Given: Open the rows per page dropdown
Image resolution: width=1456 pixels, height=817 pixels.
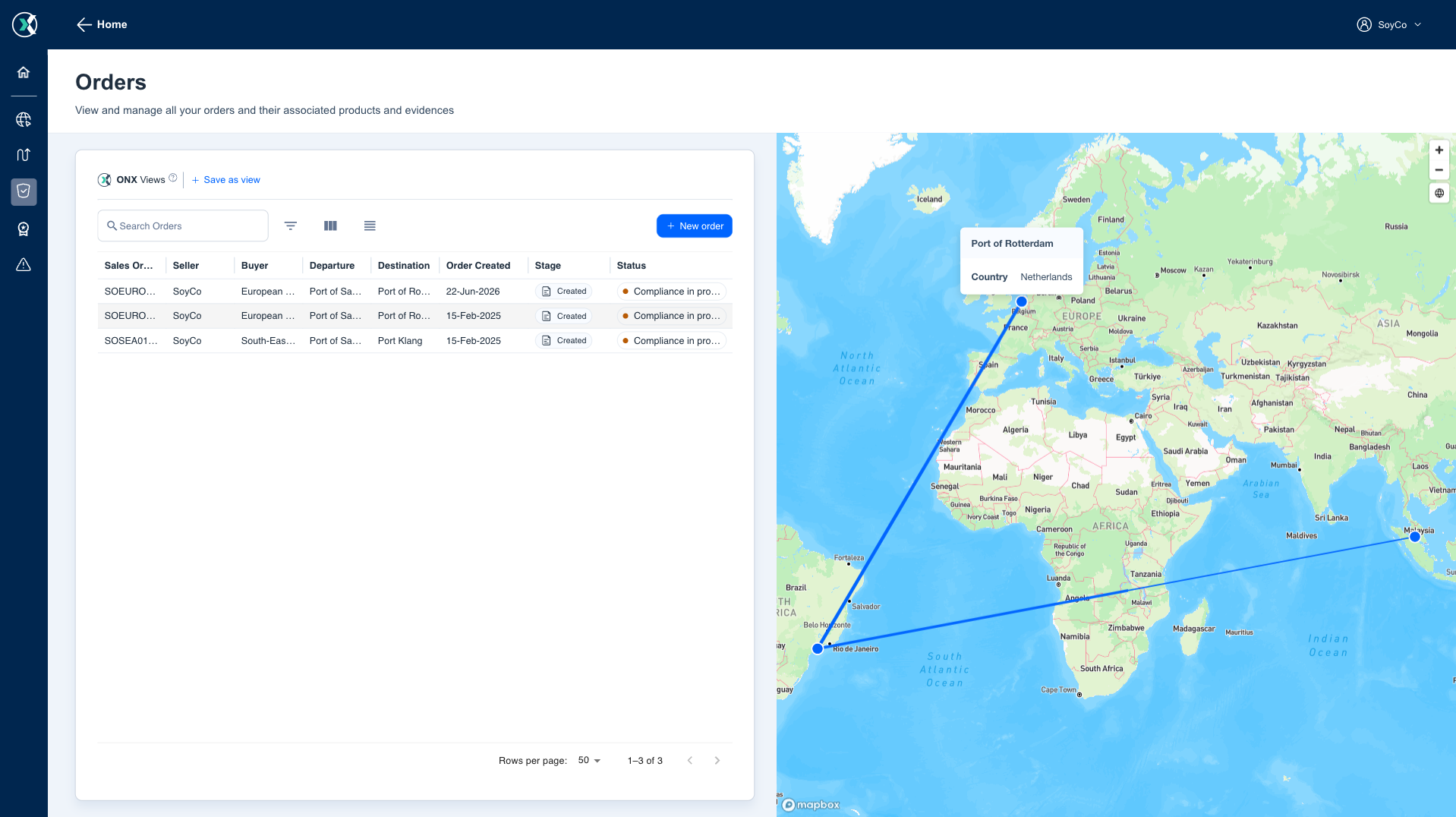Looking at the screenshot, I should point(590,760).
